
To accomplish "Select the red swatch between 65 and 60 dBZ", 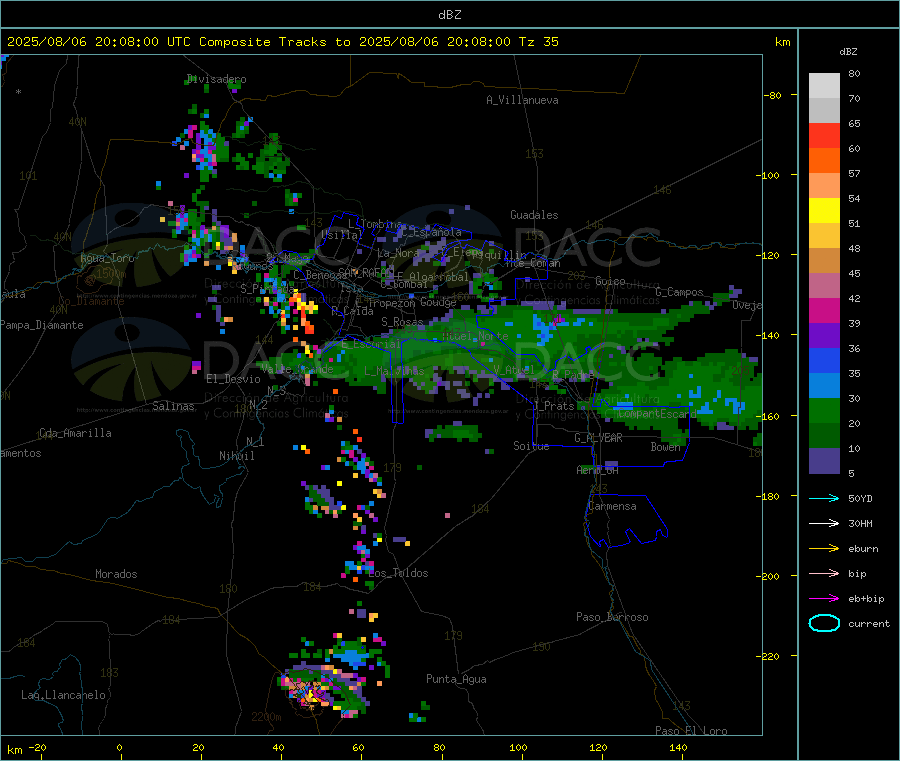I will (824, 135).
